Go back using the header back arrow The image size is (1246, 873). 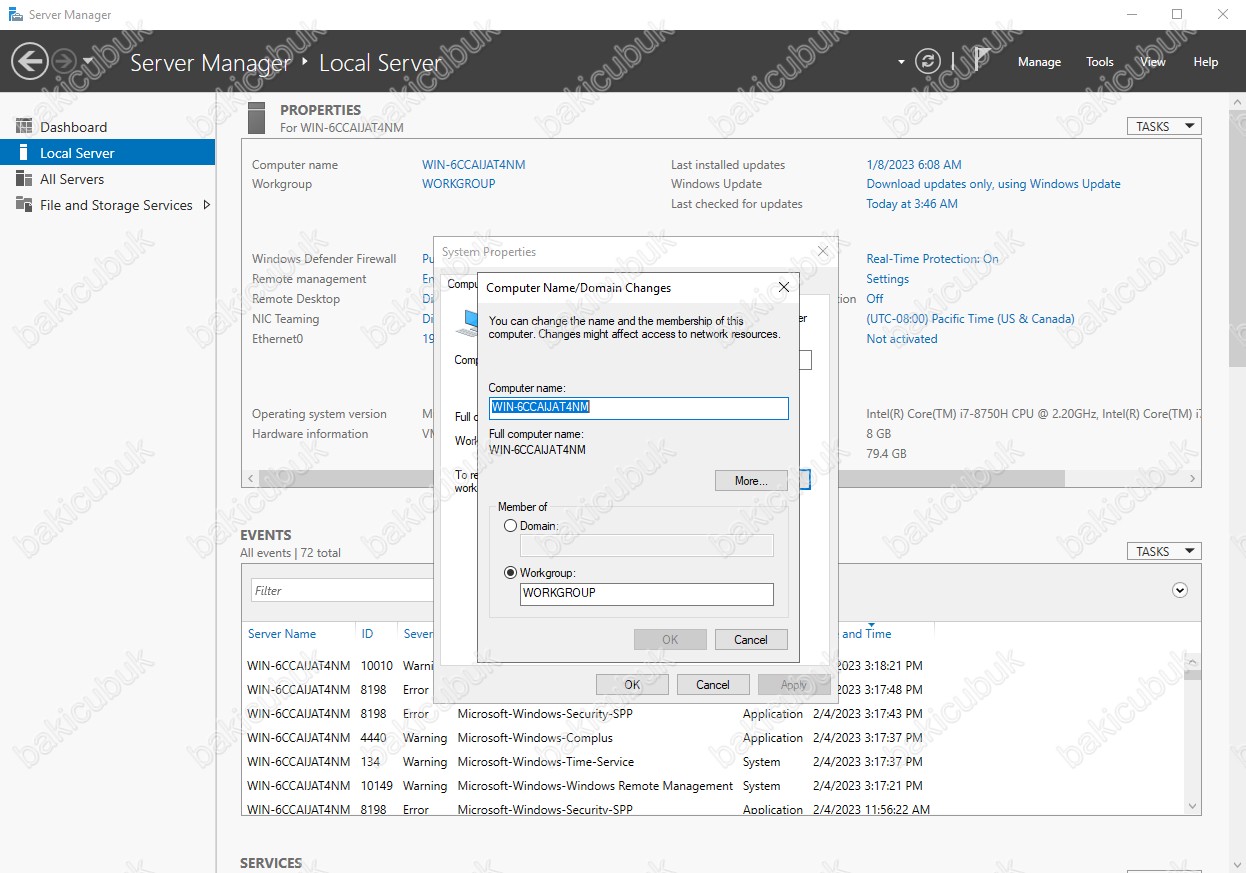(29, 62)
